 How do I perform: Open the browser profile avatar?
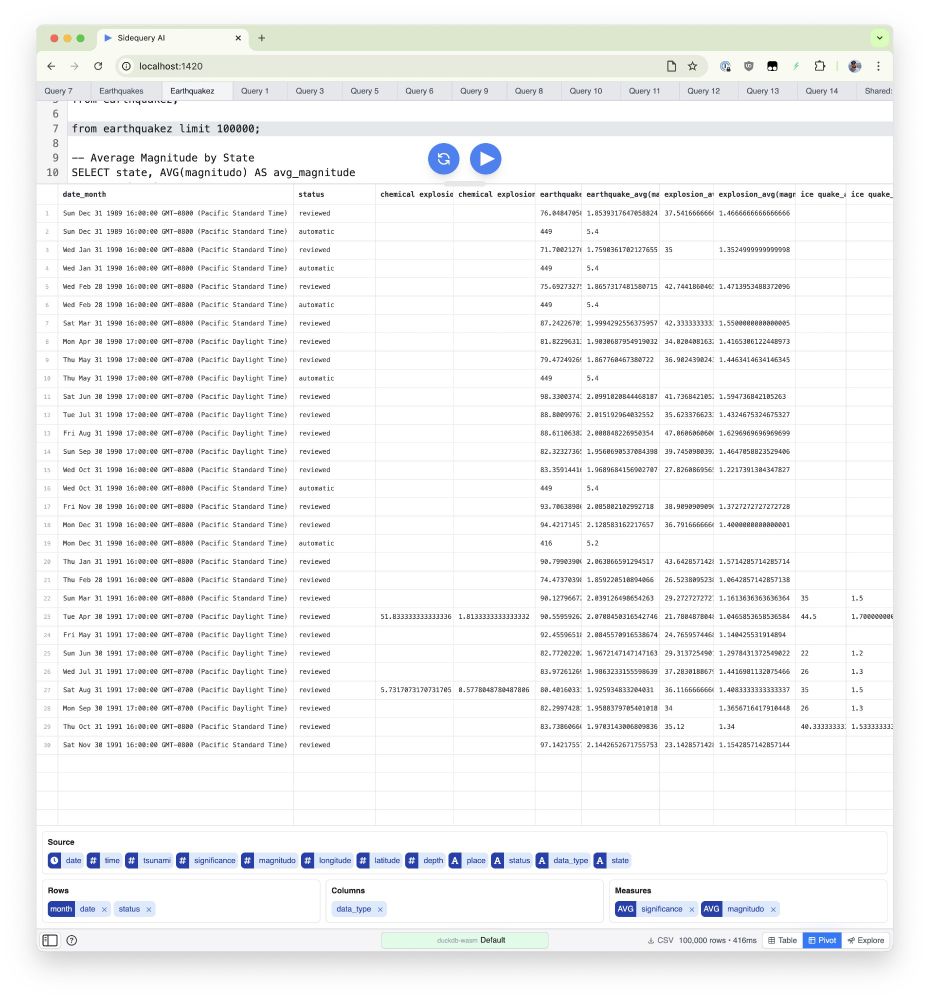pos(855,66)
